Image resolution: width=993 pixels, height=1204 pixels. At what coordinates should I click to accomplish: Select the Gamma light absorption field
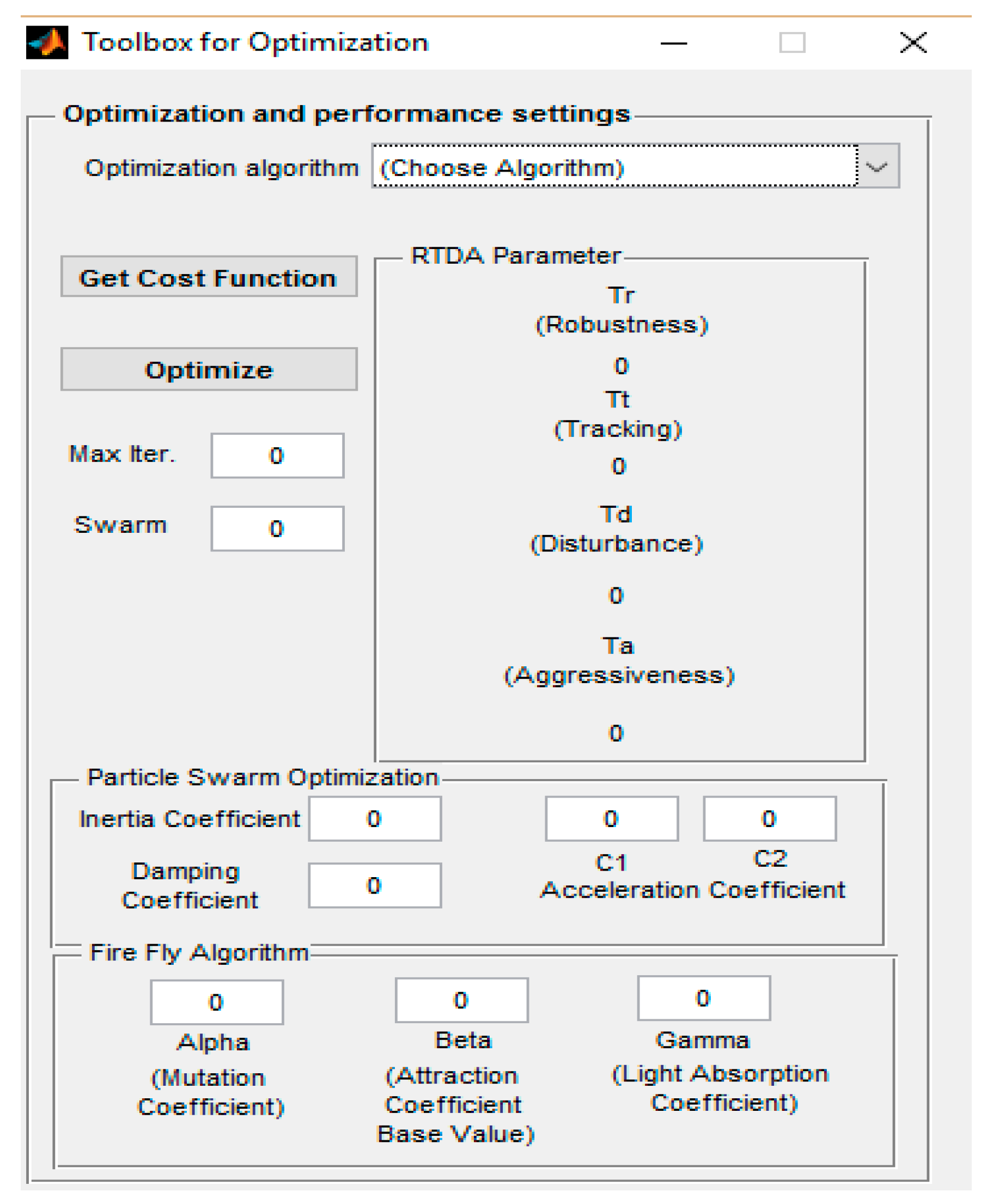[x=704, y=998]
